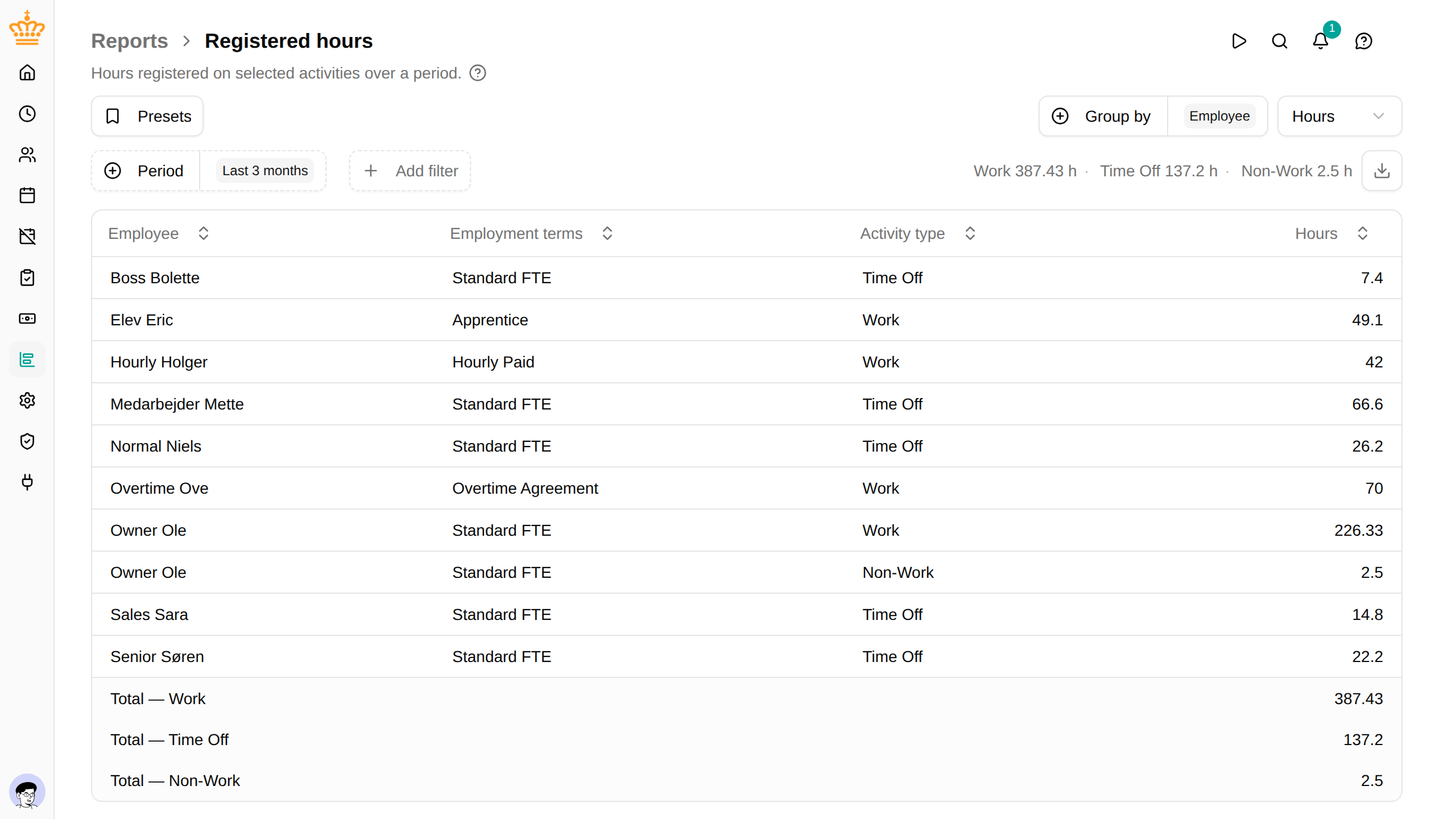Viewport: 1456px width, 819px height.
Task: Select Hourly Holger row
Action: pyautogui.click(x=746, y=362)
